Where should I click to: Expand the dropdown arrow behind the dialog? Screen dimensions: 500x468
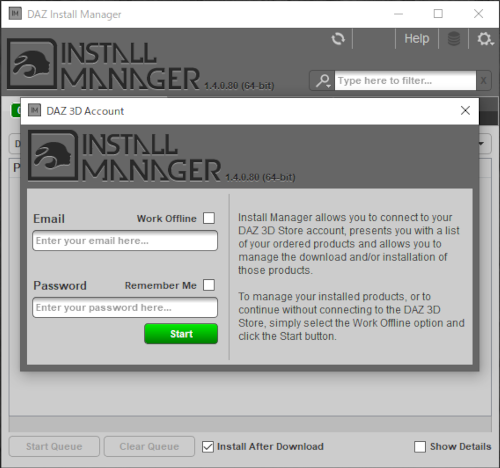[x=482, y=144]
